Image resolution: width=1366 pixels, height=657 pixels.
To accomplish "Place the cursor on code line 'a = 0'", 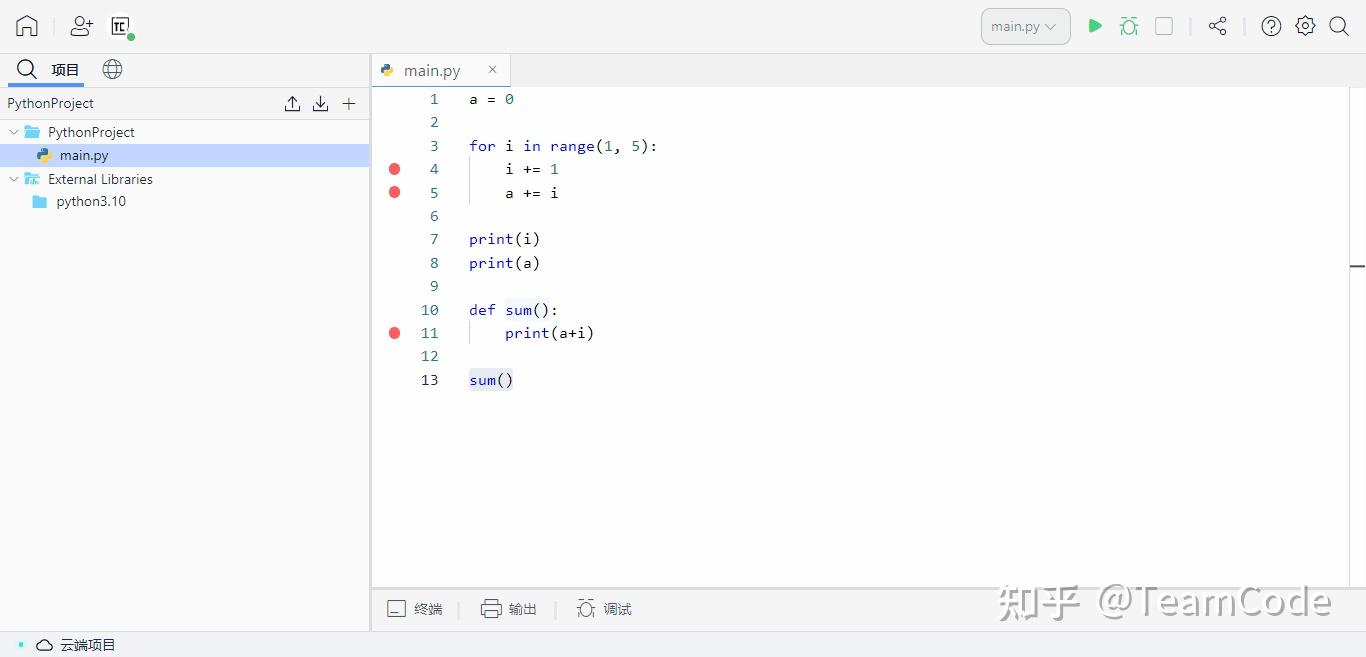I will click(x=491, y=99).
